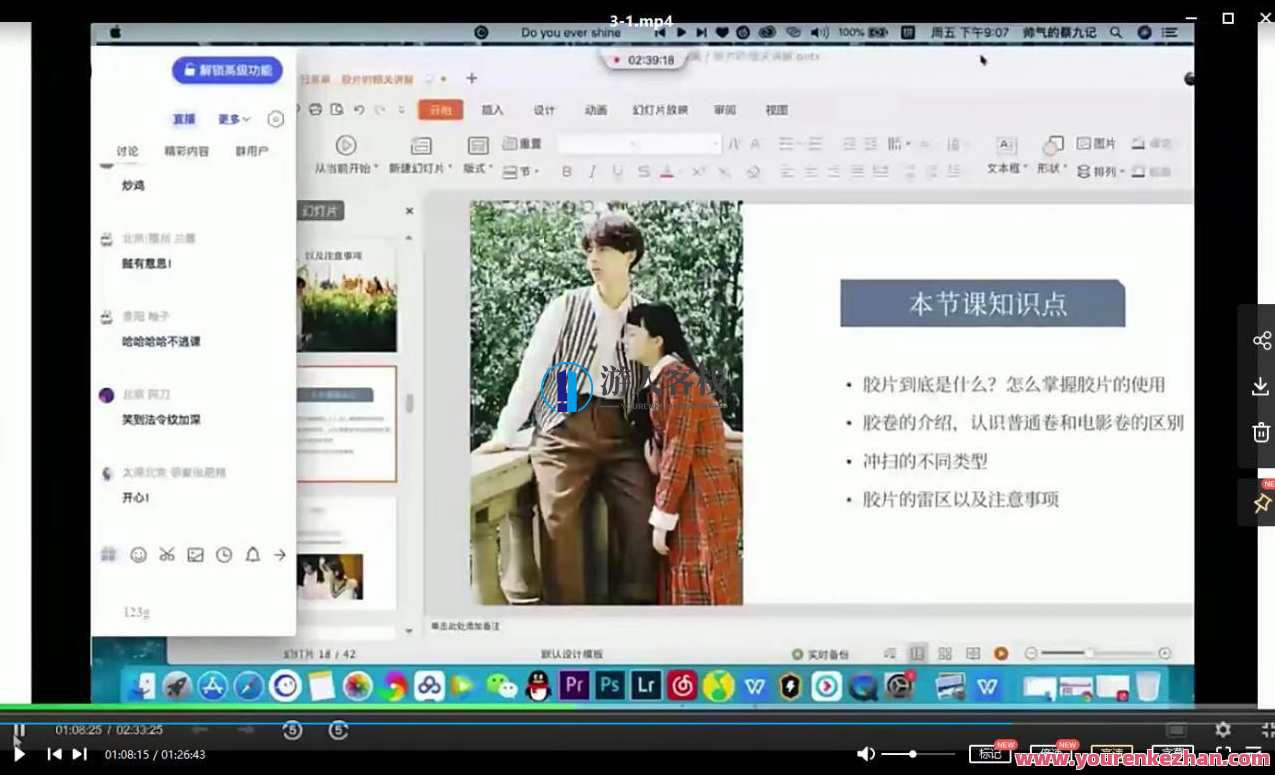Click the 解锁高级功能 unlock button

click(x=229, y=70)
